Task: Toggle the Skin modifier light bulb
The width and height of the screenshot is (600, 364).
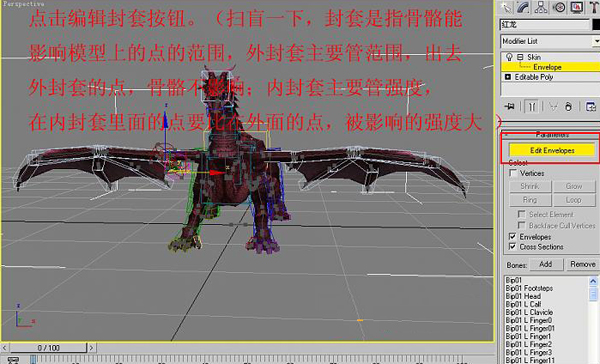Action: coord(509,57)
